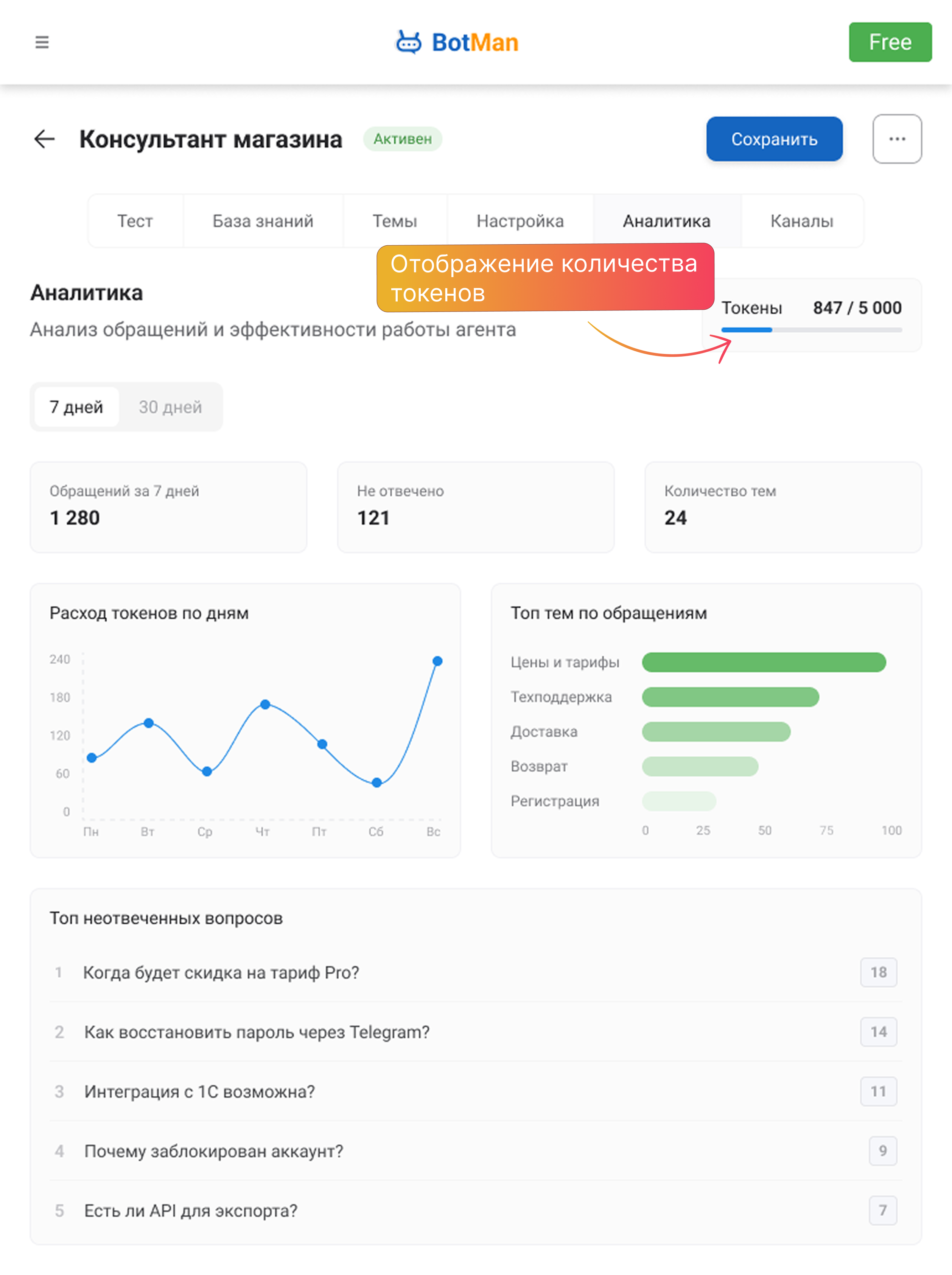This screenshot has height=1275, width=952.
Task: Switch to the Тест tab
Action: coord(135,221)
